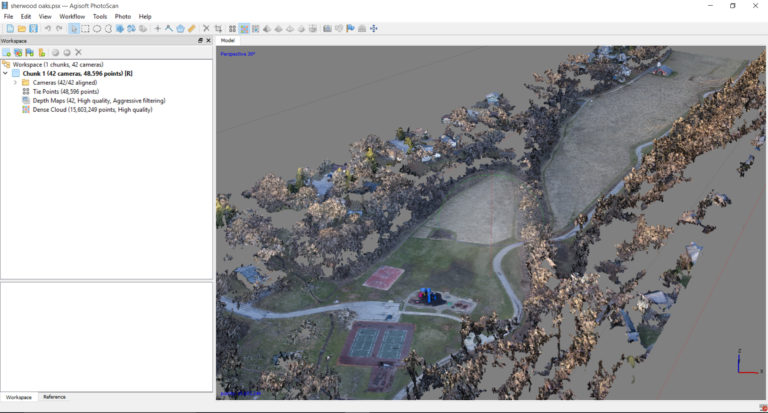Viewport: 768px width, 413px height.
Task: Open a project via folder icon
Action: click(x=22, y=28)
